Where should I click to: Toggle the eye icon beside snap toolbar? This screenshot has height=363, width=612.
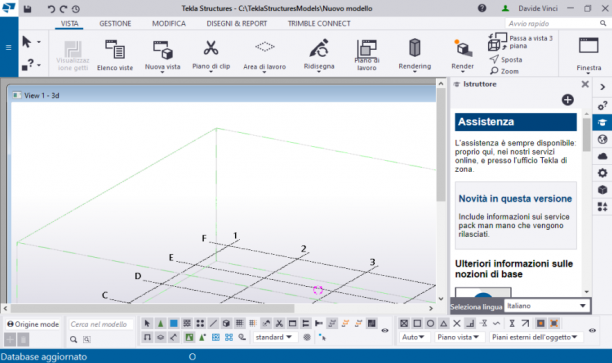coord(592,331)
